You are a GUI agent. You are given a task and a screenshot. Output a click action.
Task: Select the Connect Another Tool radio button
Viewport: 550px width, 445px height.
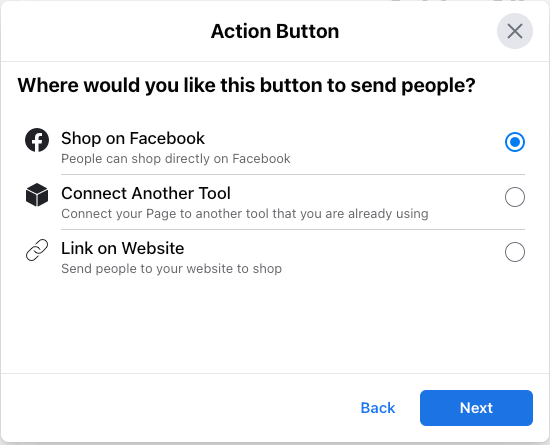coord(515,197)
